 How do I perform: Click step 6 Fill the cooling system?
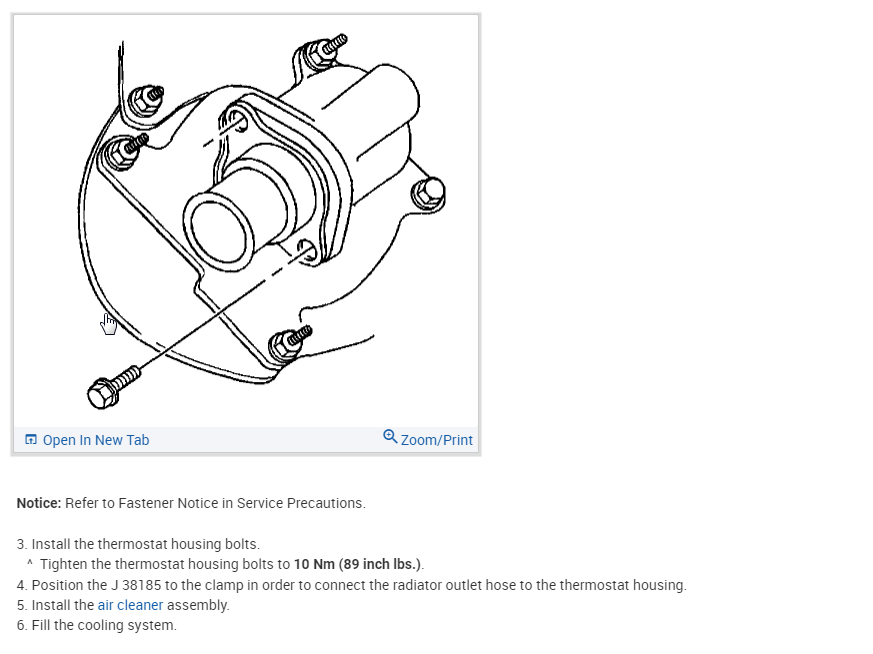97,625
